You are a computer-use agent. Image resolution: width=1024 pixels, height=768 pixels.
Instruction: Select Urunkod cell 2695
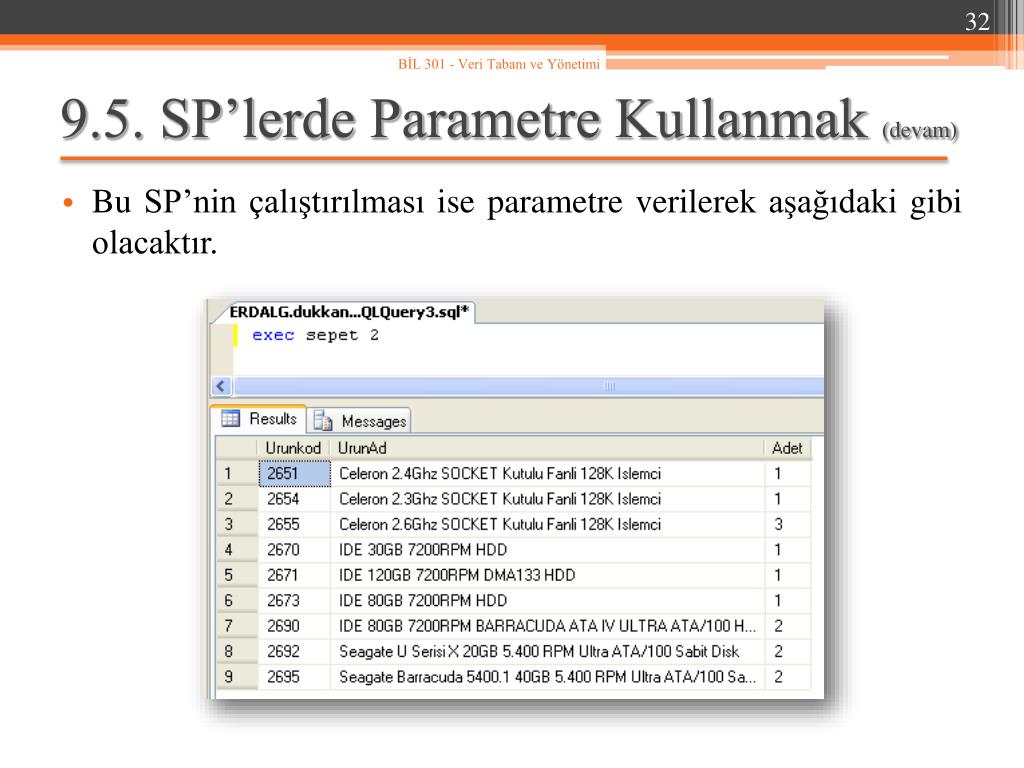(x=294, y=677)
